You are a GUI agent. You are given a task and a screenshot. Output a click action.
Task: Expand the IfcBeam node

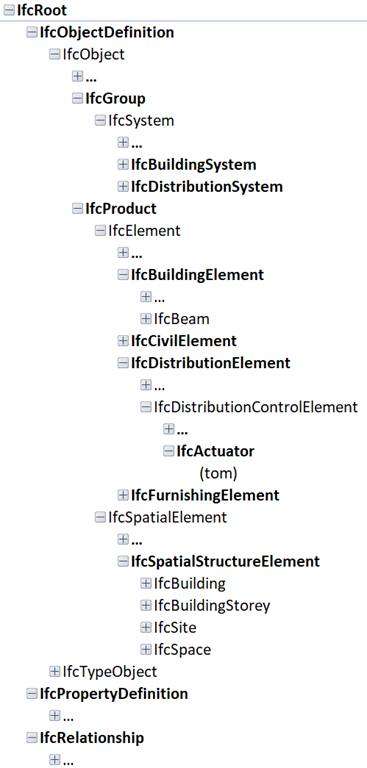(146, 319)
